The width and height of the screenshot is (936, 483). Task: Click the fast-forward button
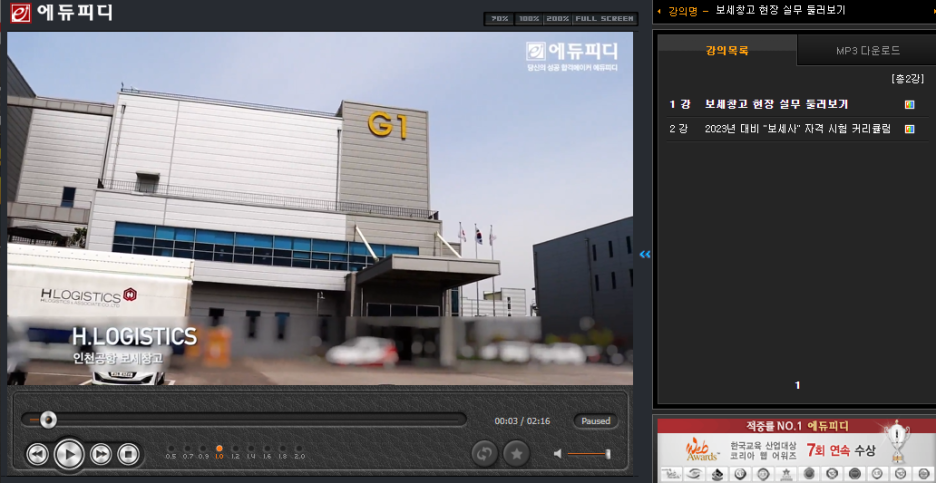tap(101, 454)
